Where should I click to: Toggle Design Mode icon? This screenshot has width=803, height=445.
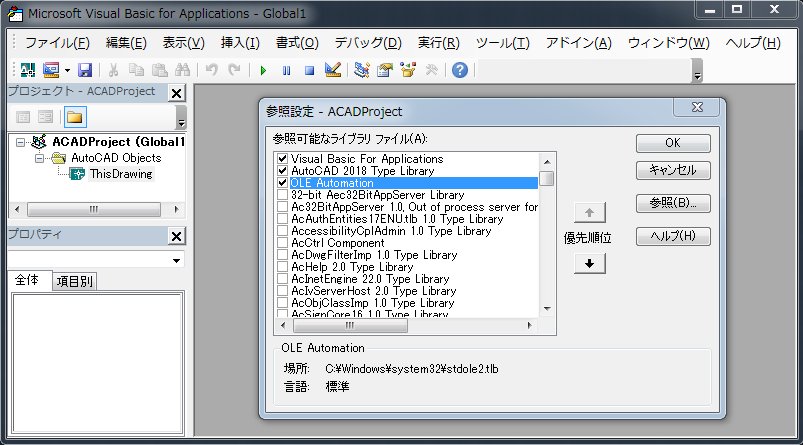(x=333, y=70)
